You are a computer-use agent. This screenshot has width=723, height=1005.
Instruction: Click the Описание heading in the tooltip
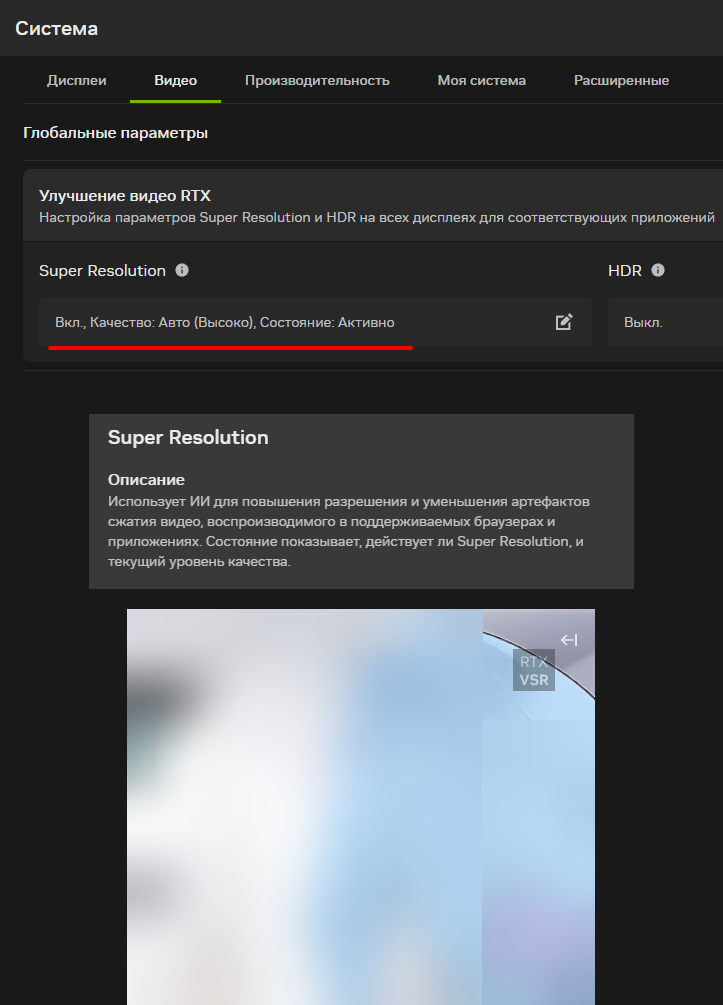pyautogui.click(x=146, y=479)
